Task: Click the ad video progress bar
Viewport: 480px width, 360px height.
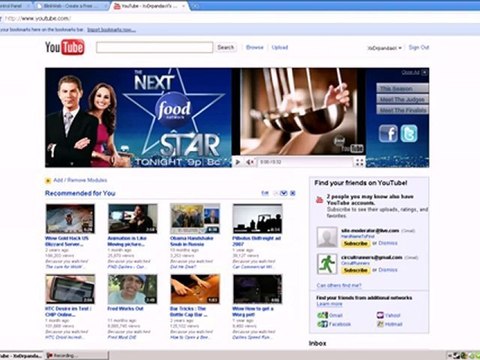Action: pos(305,162)
